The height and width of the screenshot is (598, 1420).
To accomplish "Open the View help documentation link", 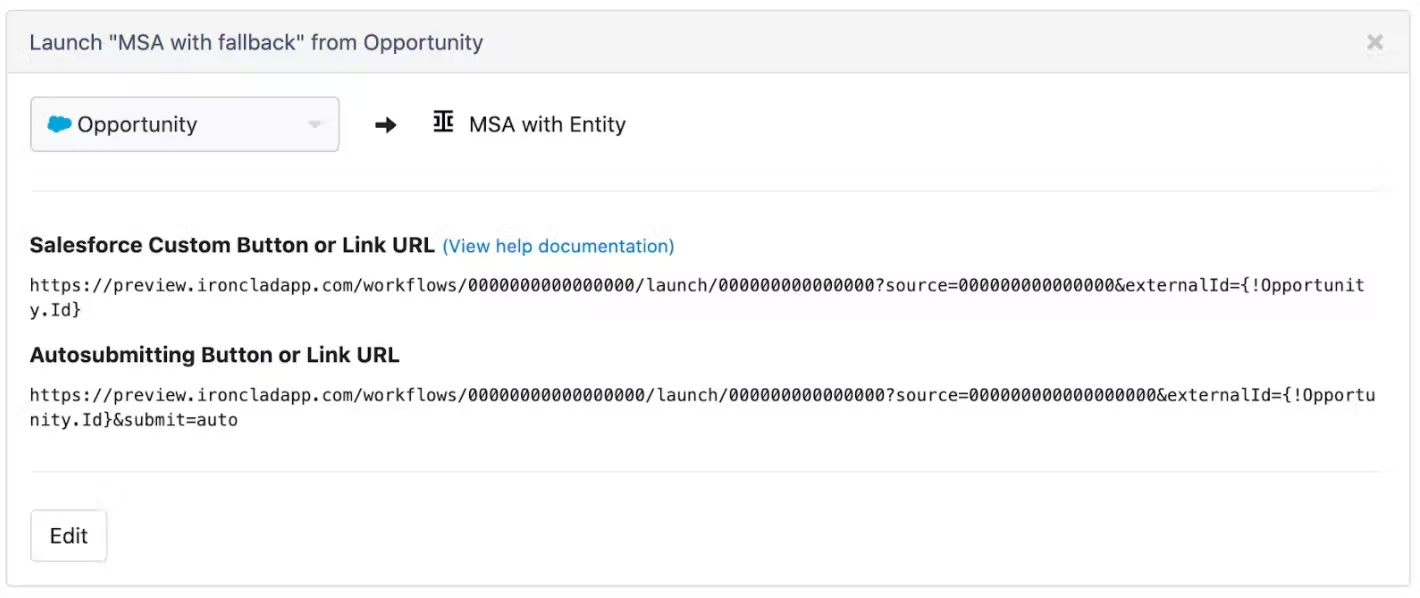I will [558, 246].
